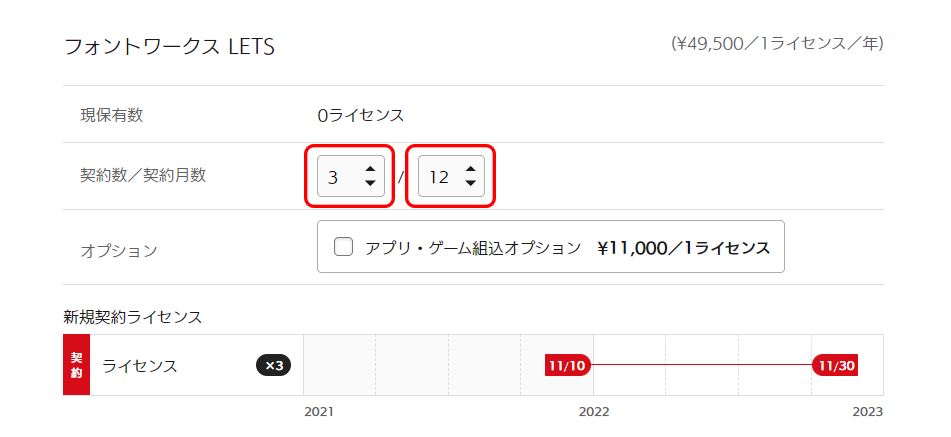Click the red contract period line

pos(702,365)
